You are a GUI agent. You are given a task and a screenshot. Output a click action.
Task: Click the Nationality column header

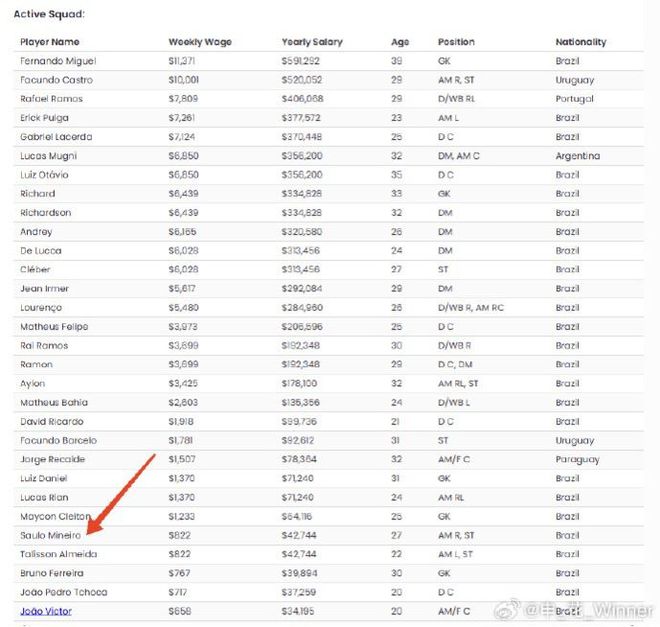coord(580,42)
